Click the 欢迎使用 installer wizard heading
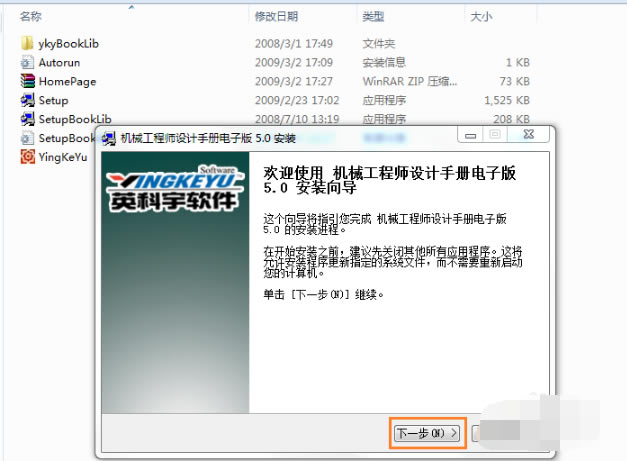The width and height of the screenshot is (627, 461). (389, 180)
